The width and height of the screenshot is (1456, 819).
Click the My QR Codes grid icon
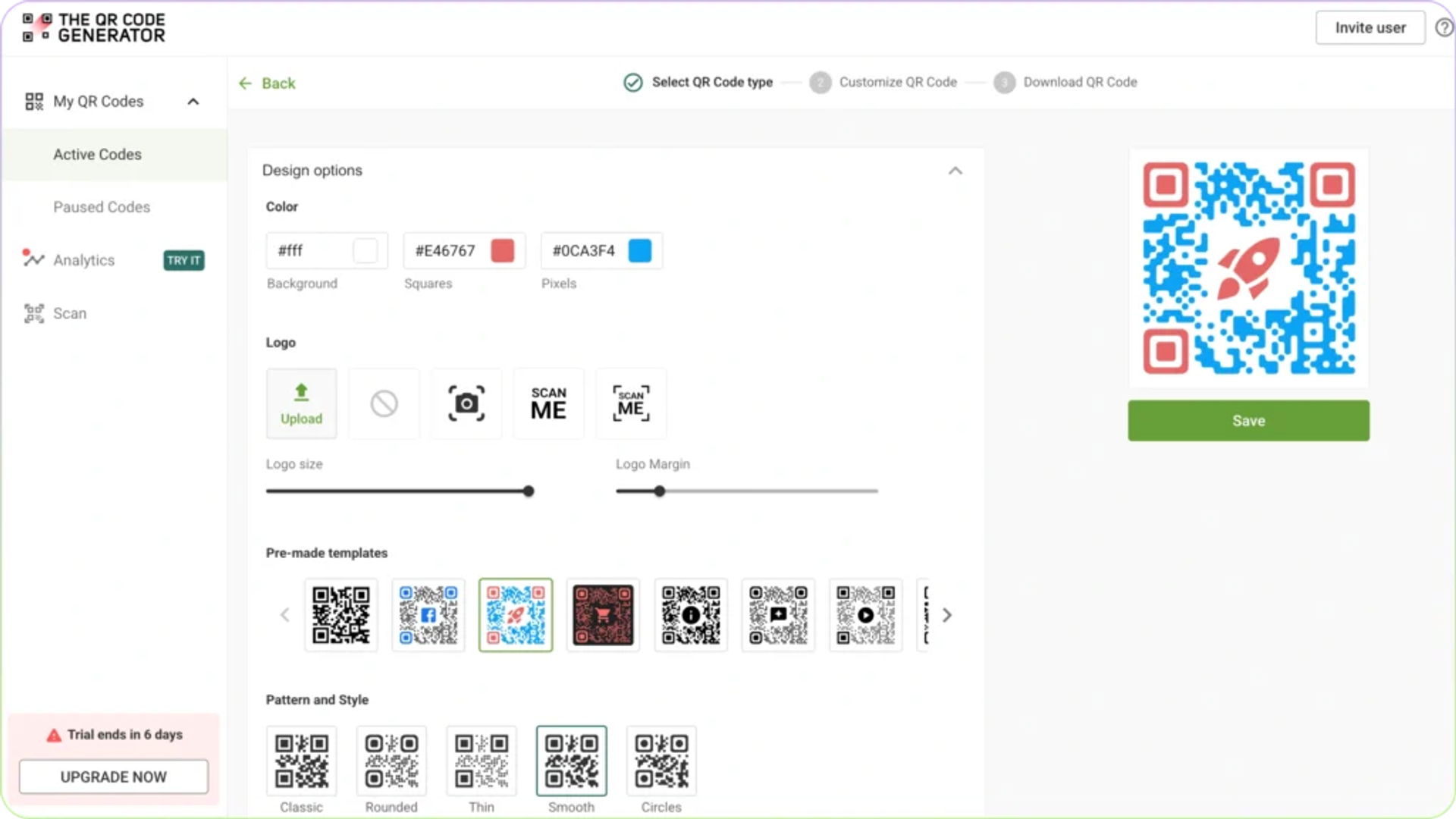34,102
